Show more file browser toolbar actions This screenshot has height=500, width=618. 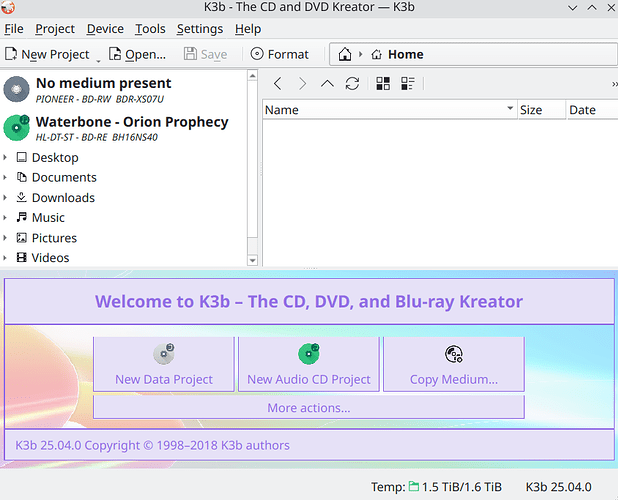(614, 84)
